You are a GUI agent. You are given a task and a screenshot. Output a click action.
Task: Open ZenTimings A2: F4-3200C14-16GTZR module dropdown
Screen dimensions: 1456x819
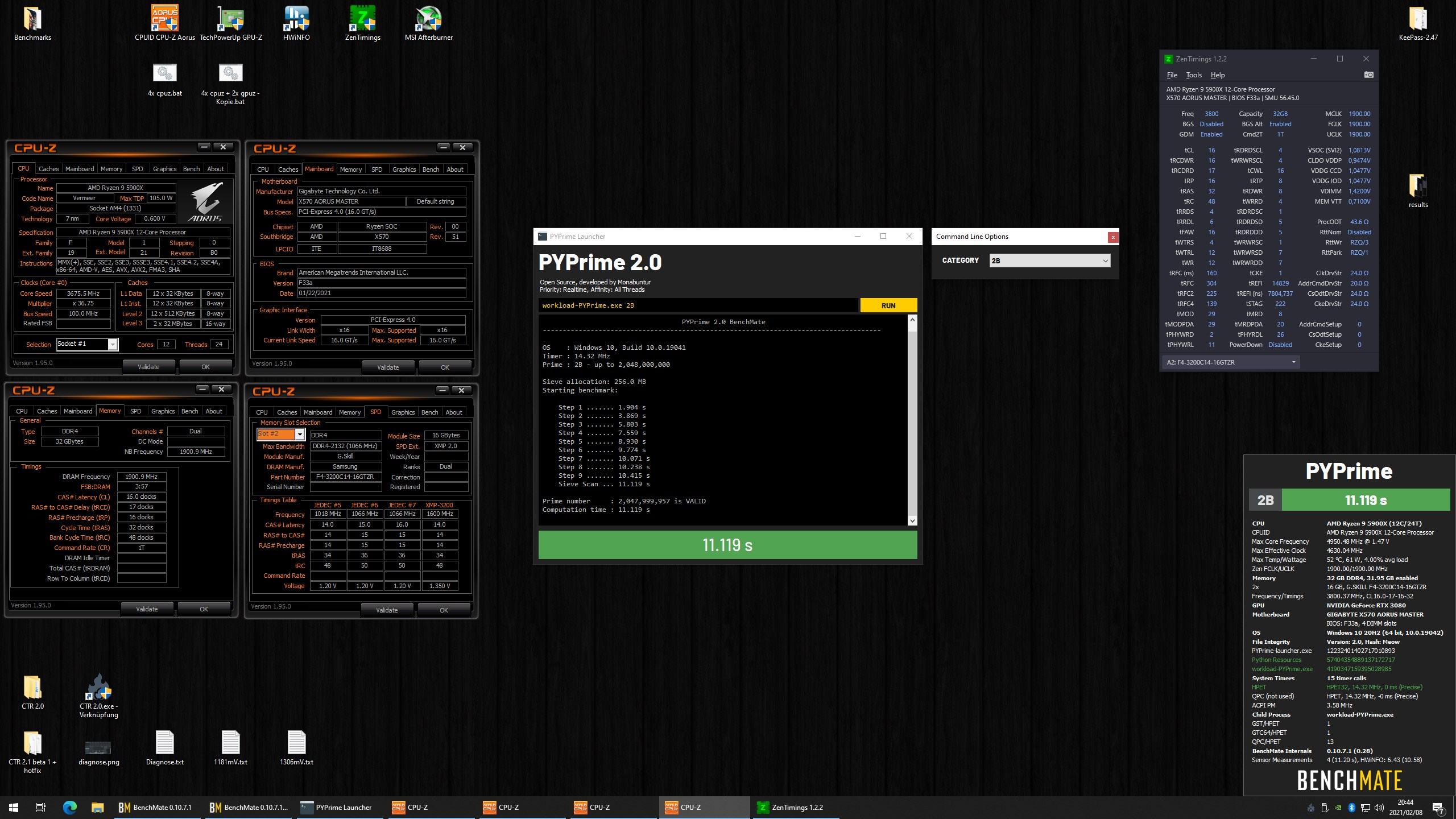(x=1231, y=362)
